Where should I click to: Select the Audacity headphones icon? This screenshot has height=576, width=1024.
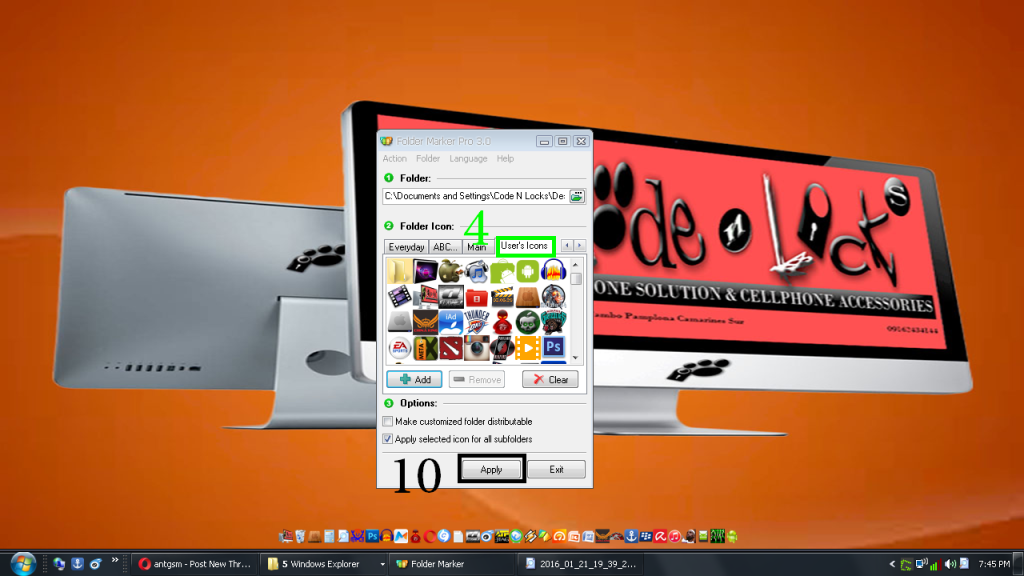point(553,271)
